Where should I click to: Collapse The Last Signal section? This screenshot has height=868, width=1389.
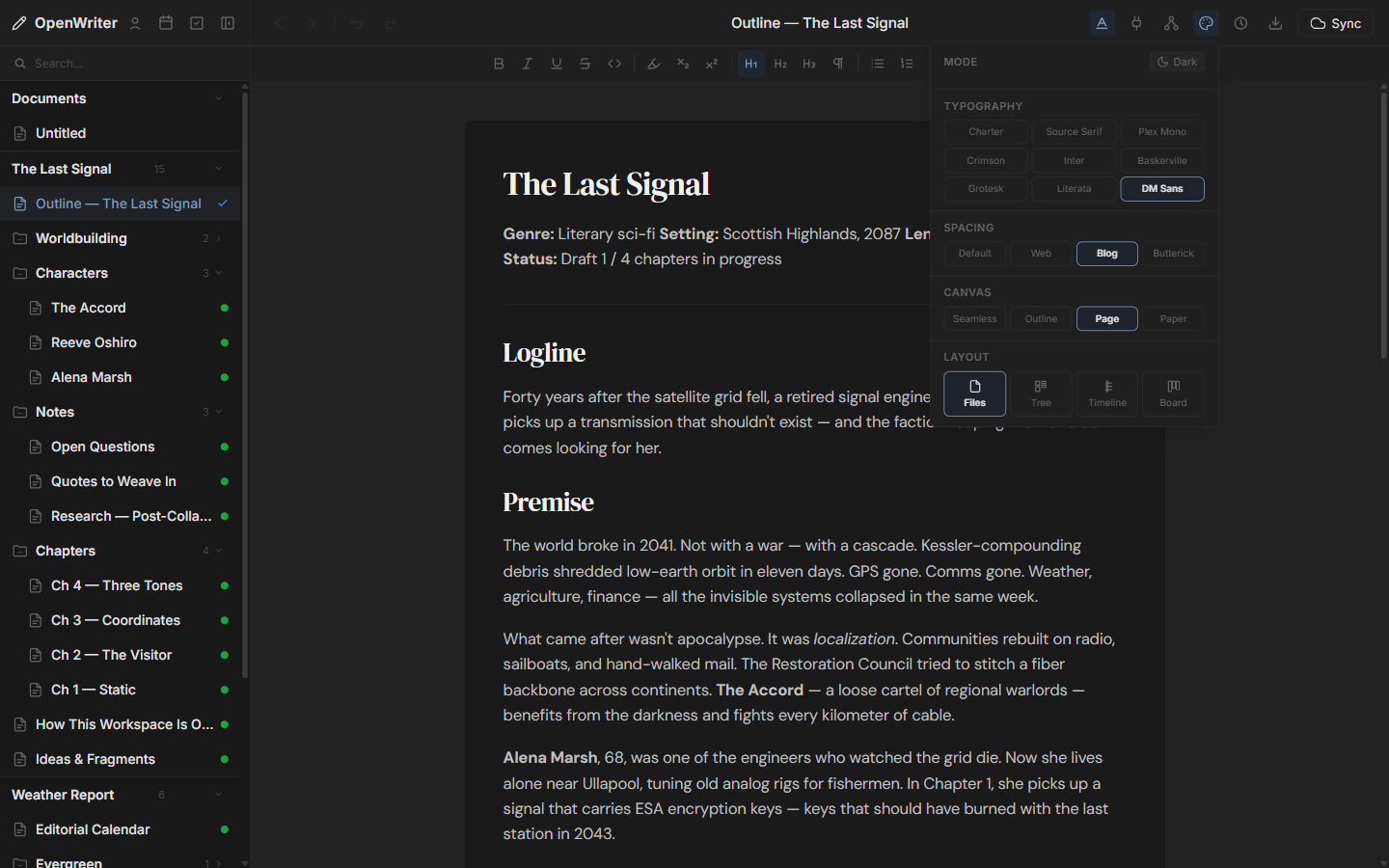(x=219, y=169)
